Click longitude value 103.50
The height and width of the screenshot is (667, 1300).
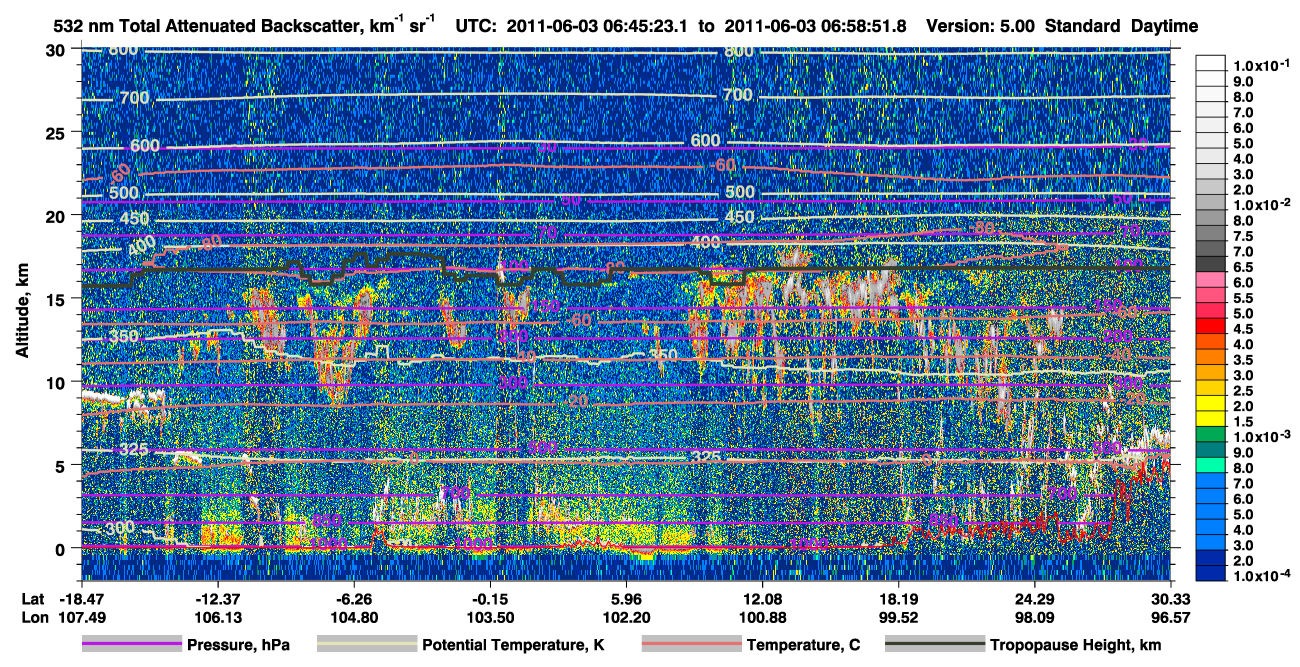[489, 617]
